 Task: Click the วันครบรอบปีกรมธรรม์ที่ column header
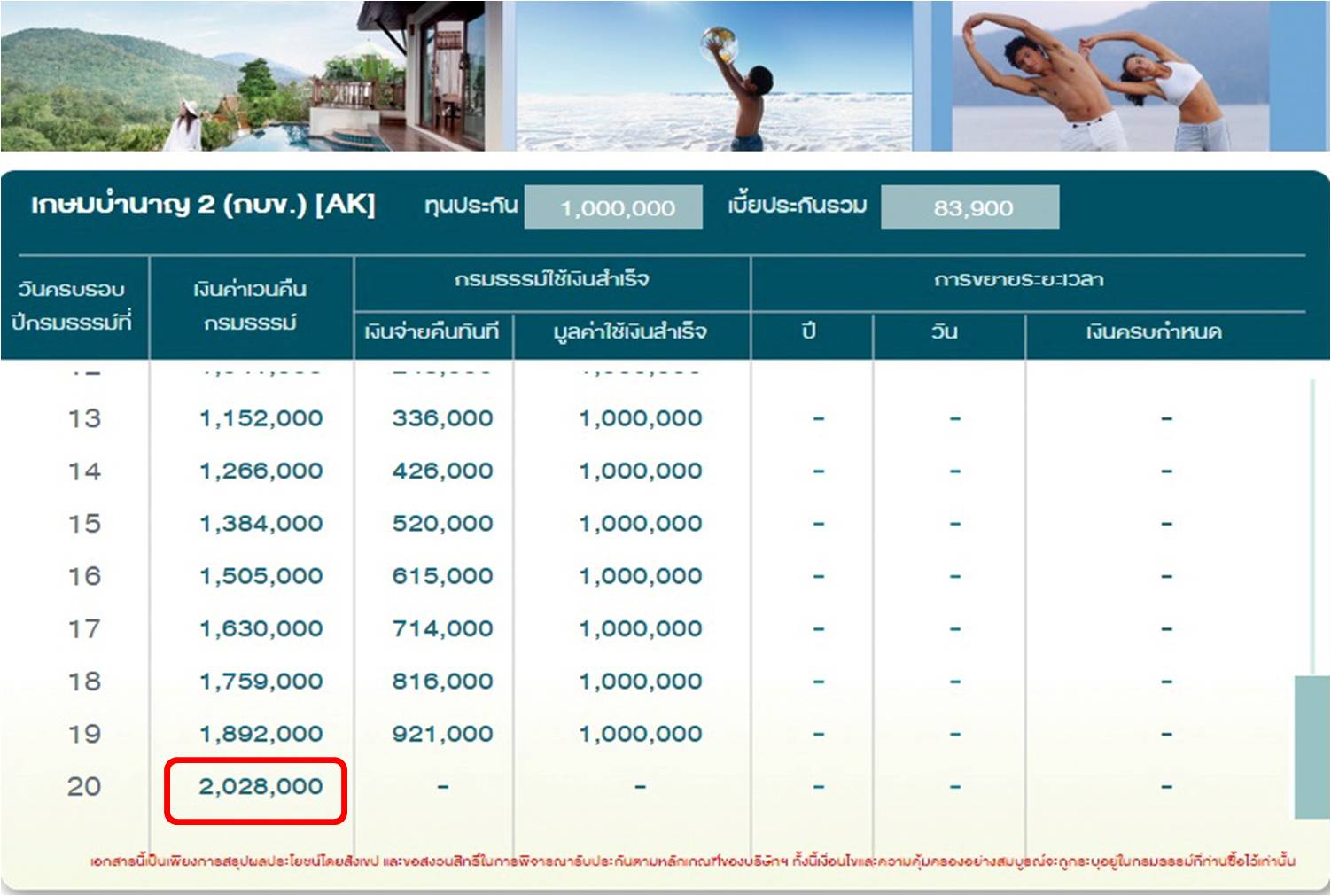[x=72, y=306]
